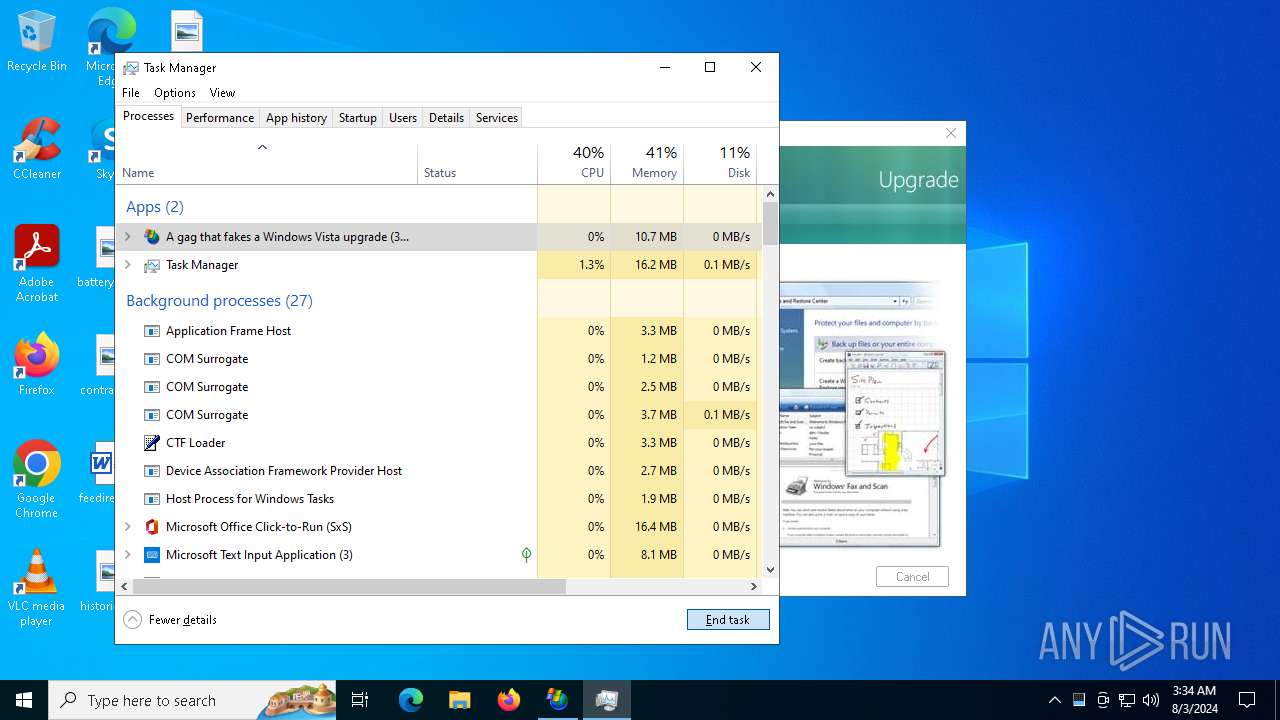Sort processes by the Status column
Image resolution: width=1280 pixels, height=720 pixels.
(x=478, y=164)
